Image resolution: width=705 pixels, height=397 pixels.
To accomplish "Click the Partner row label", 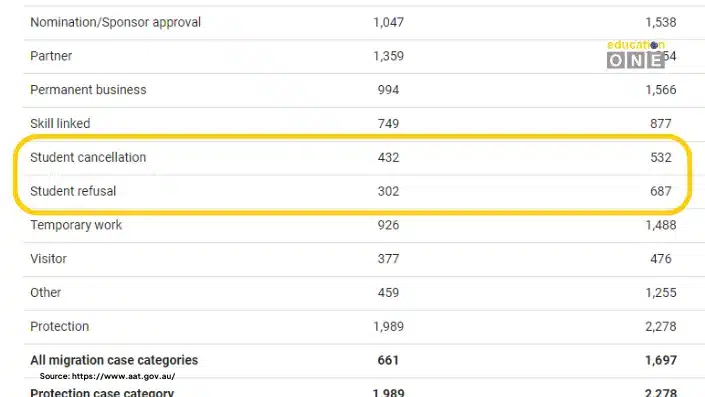I will (x=51, y=56).
